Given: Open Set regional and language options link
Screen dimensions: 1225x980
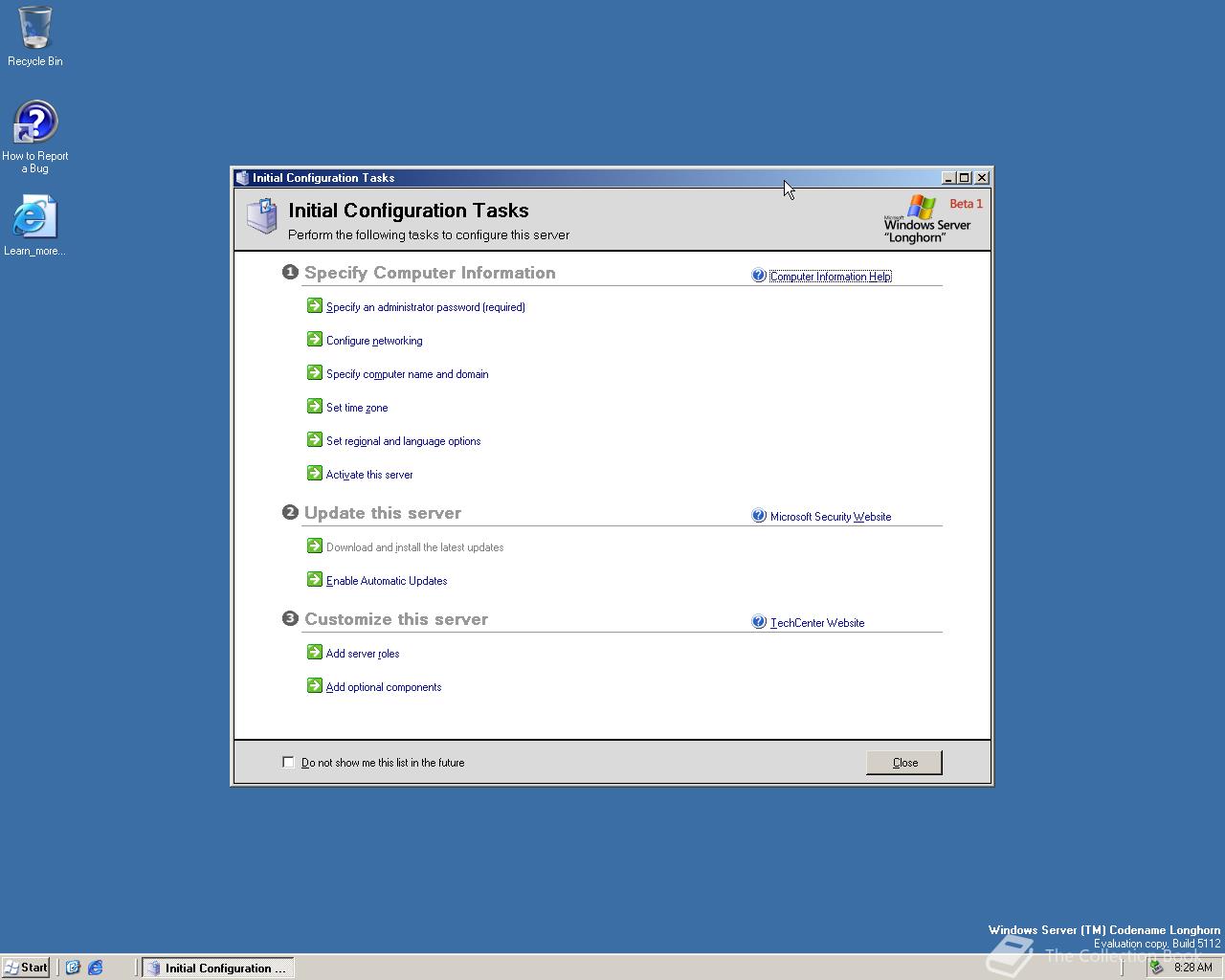Looking at the screenshot, I should [x=404, y=441].
